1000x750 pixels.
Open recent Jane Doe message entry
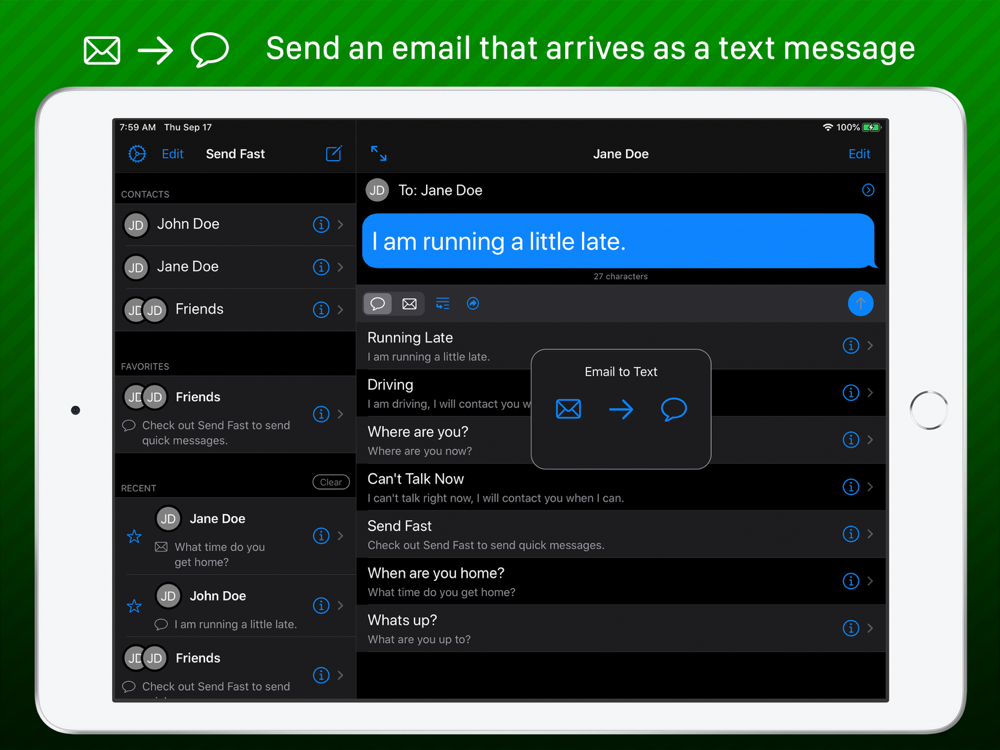[x=235, y=536]
